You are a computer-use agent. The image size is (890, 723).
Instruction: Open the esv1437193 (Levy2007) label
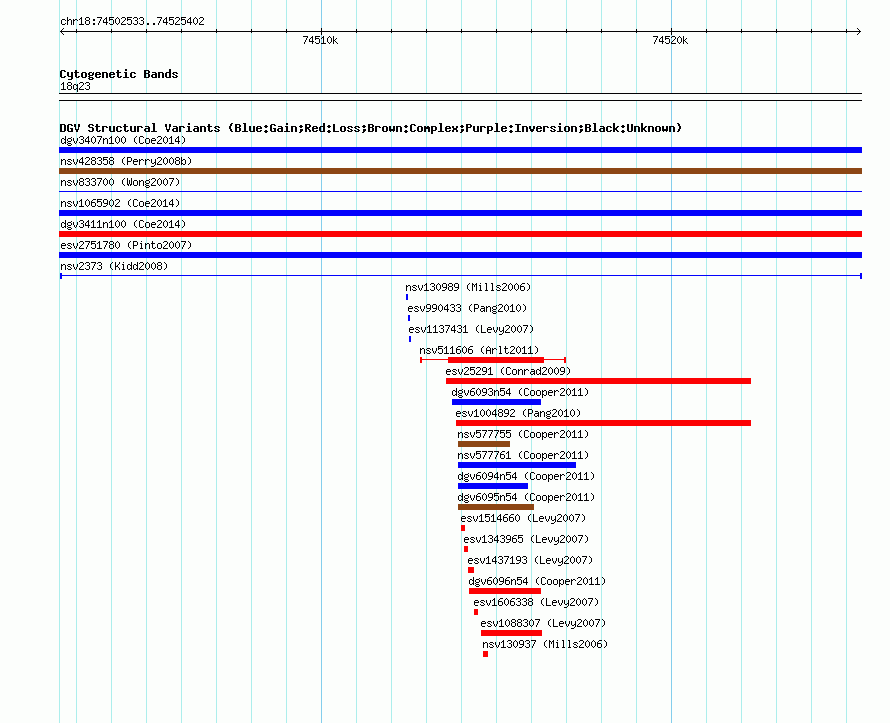[530, 560]
